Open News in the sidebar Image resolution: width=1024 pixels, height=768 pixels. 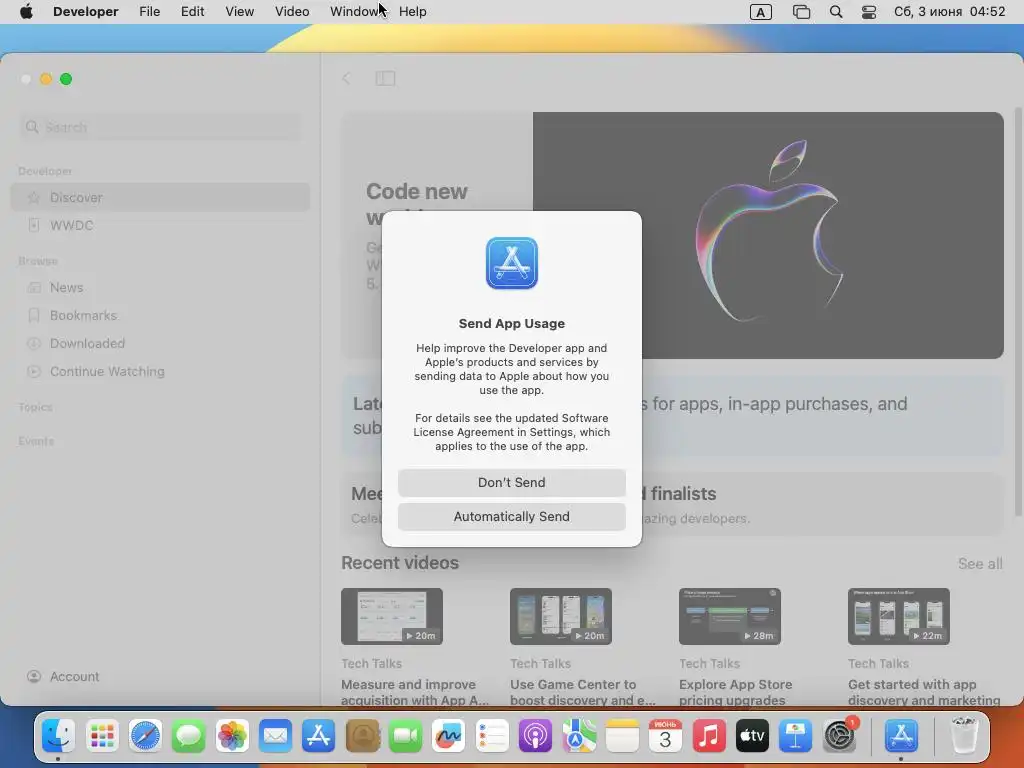(161, 287)
